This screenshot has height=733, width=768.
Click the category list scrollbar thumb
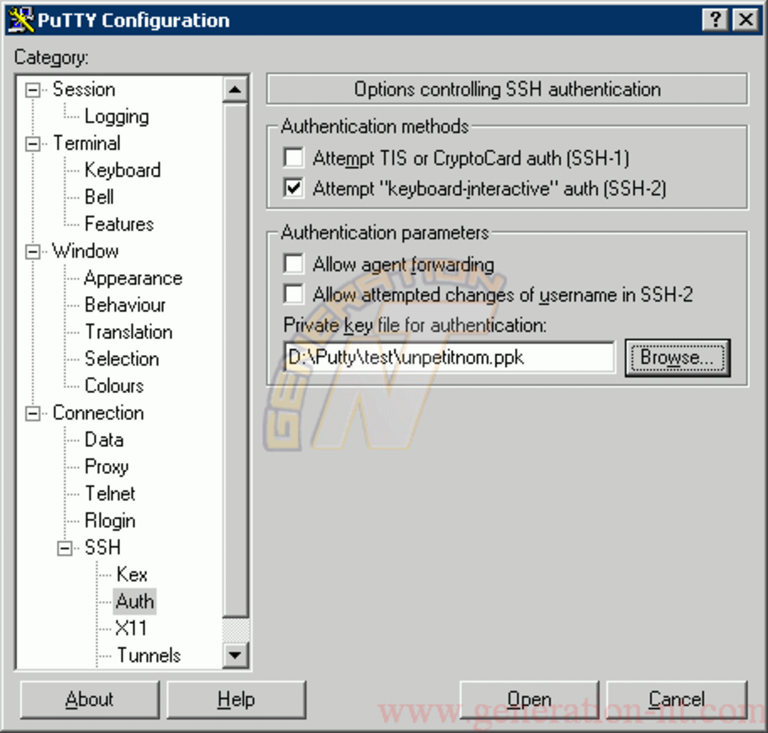235,360
